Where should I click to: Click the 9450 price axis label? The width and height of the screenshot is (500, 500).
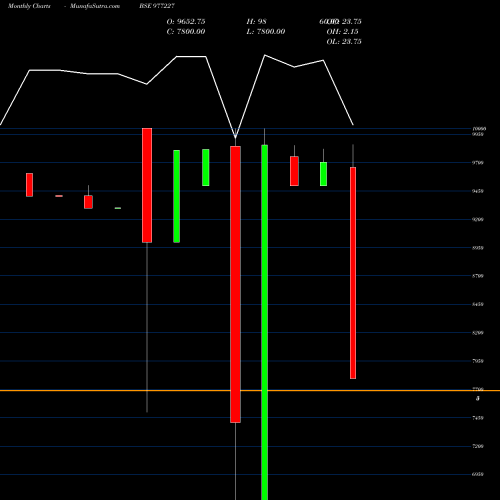click(x=478, y=191)
